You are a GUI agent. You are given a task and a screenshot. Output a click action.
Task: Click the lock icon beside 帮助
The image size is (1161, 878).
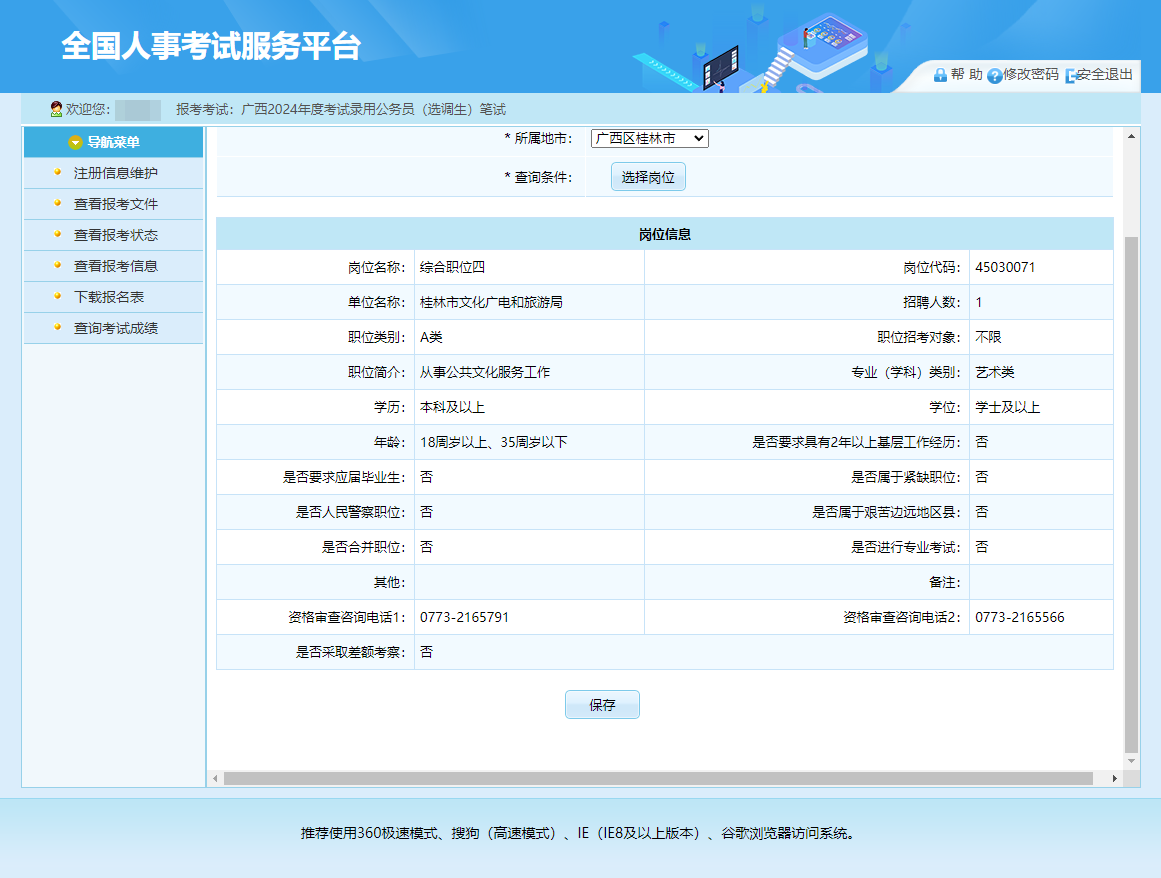coord(940,75)
